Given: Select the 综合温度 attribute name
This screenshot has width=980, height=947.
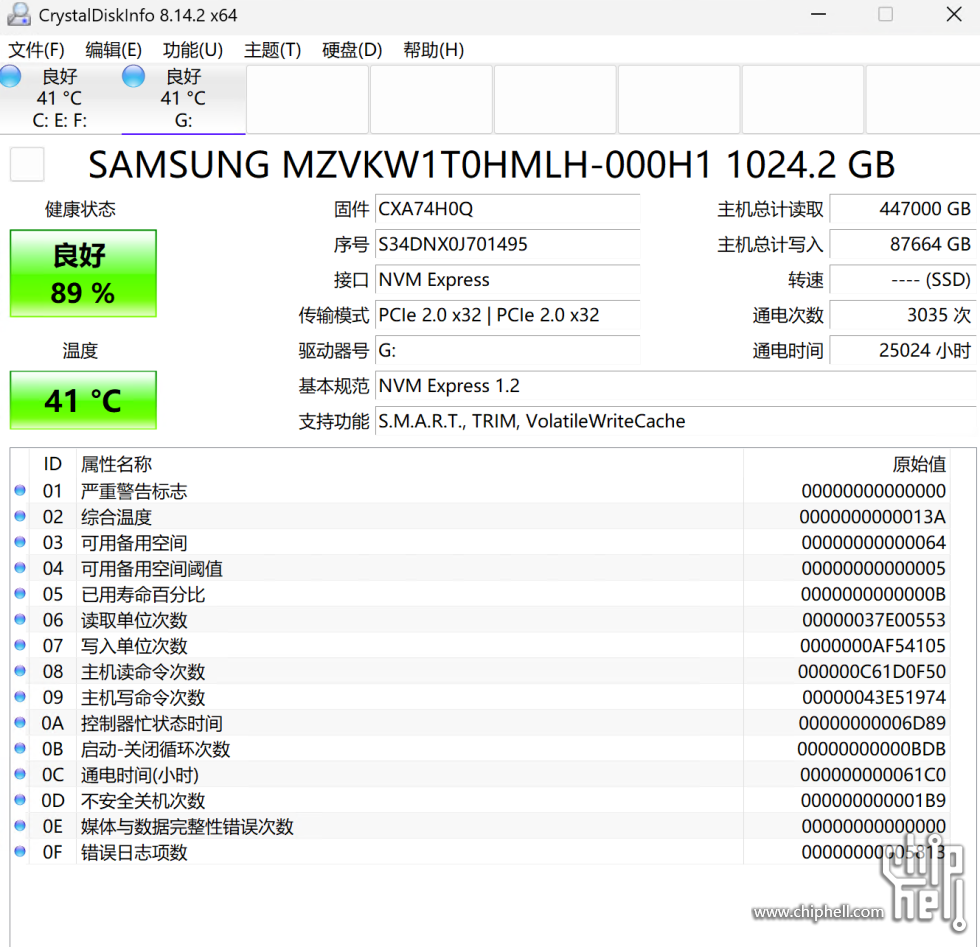Looking at the screenshot, I should [x=116, y=517].
